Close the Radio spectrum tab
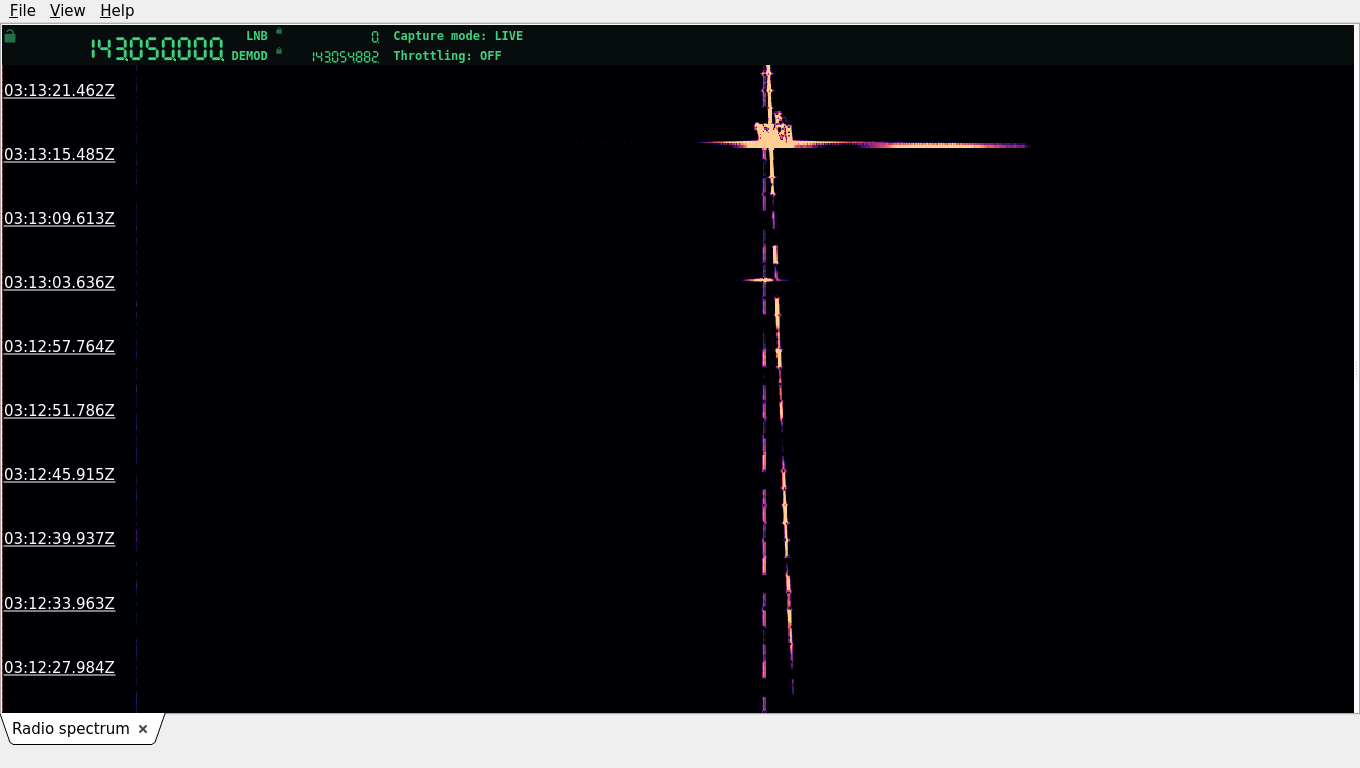Screen dimensions: 1360x768 point(143,729)
